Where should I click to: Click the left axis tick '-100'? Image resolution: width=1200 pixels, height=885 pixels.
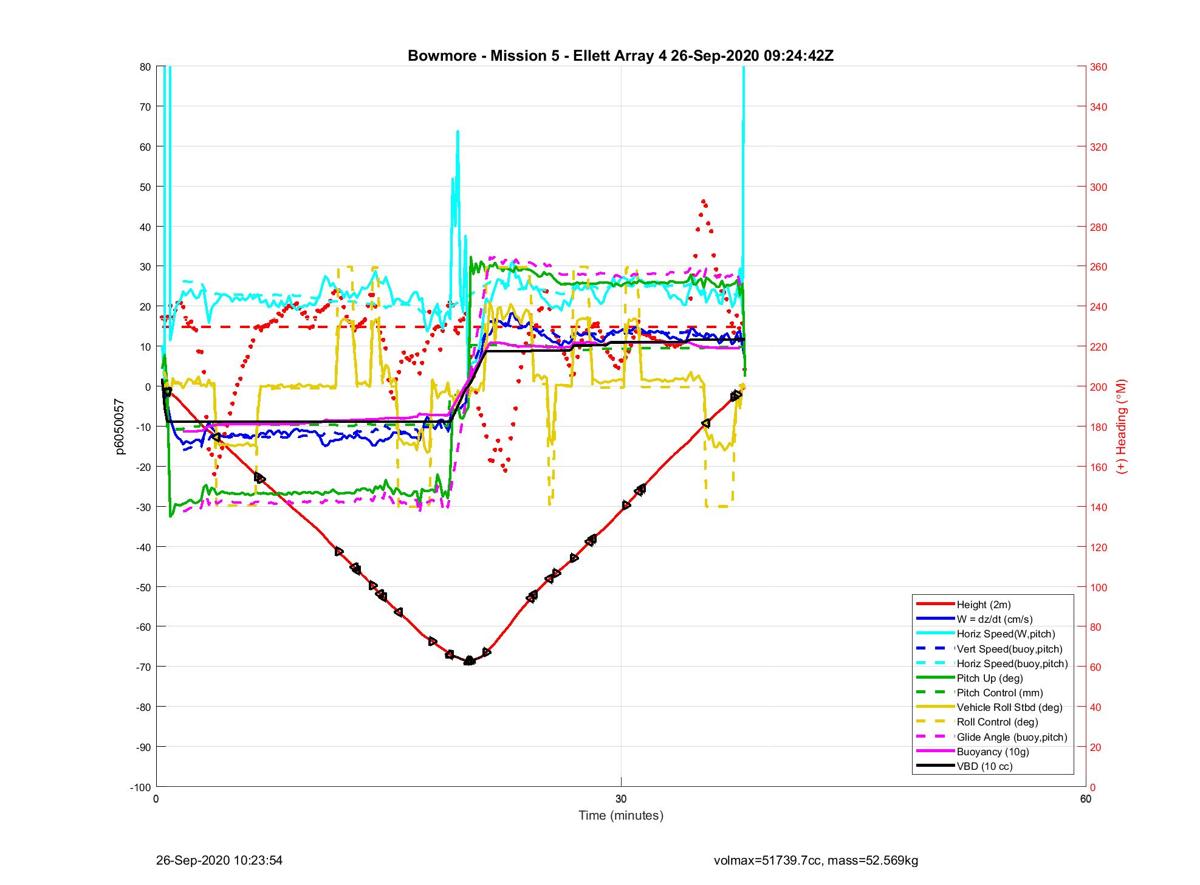139,787
